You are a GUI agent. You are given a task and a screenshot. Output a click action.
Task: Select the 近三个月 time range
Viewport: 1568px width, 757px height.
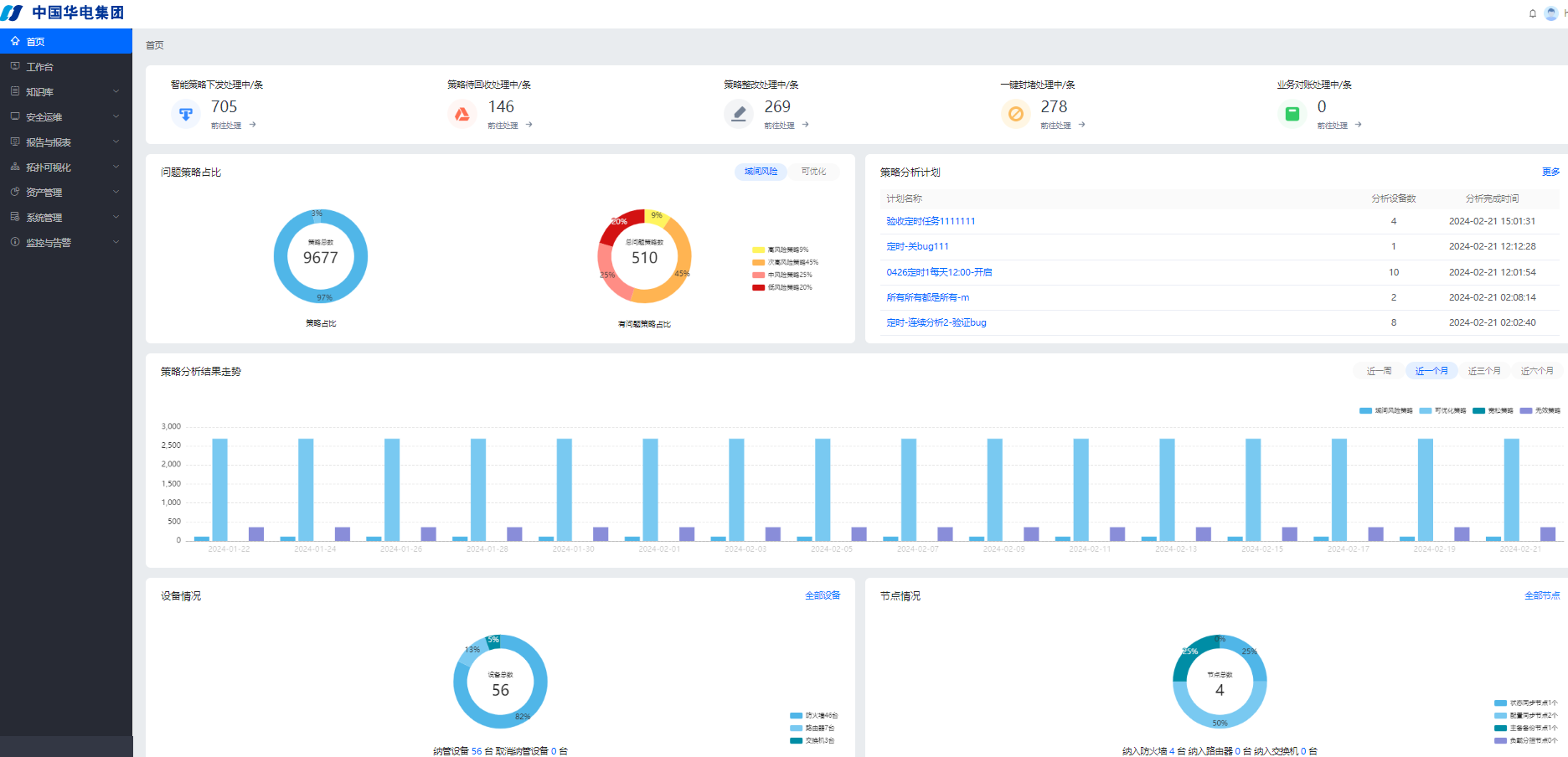(x=1484, y=371)
